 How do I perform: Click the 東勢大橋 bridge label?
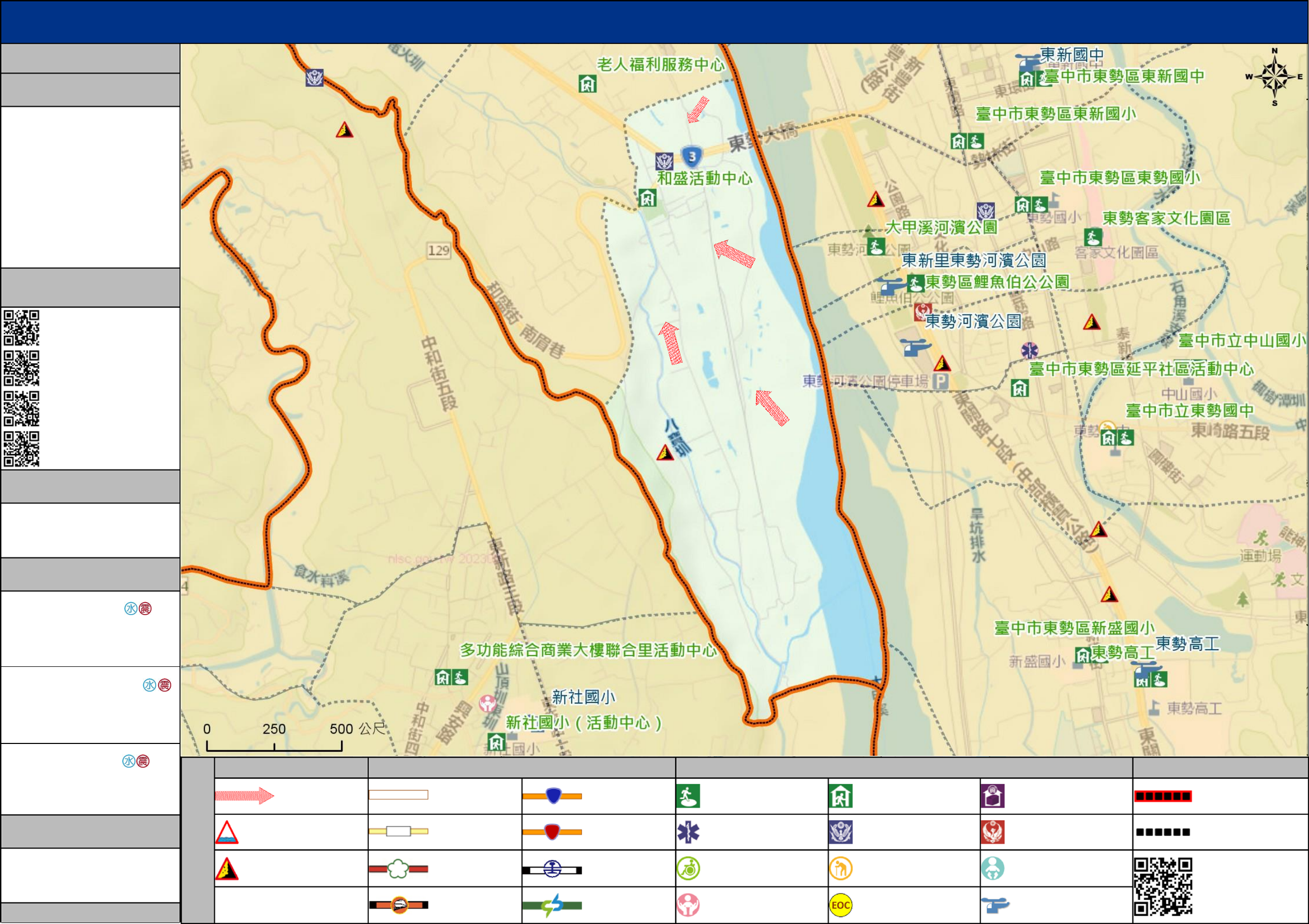(x=762, y=138)
